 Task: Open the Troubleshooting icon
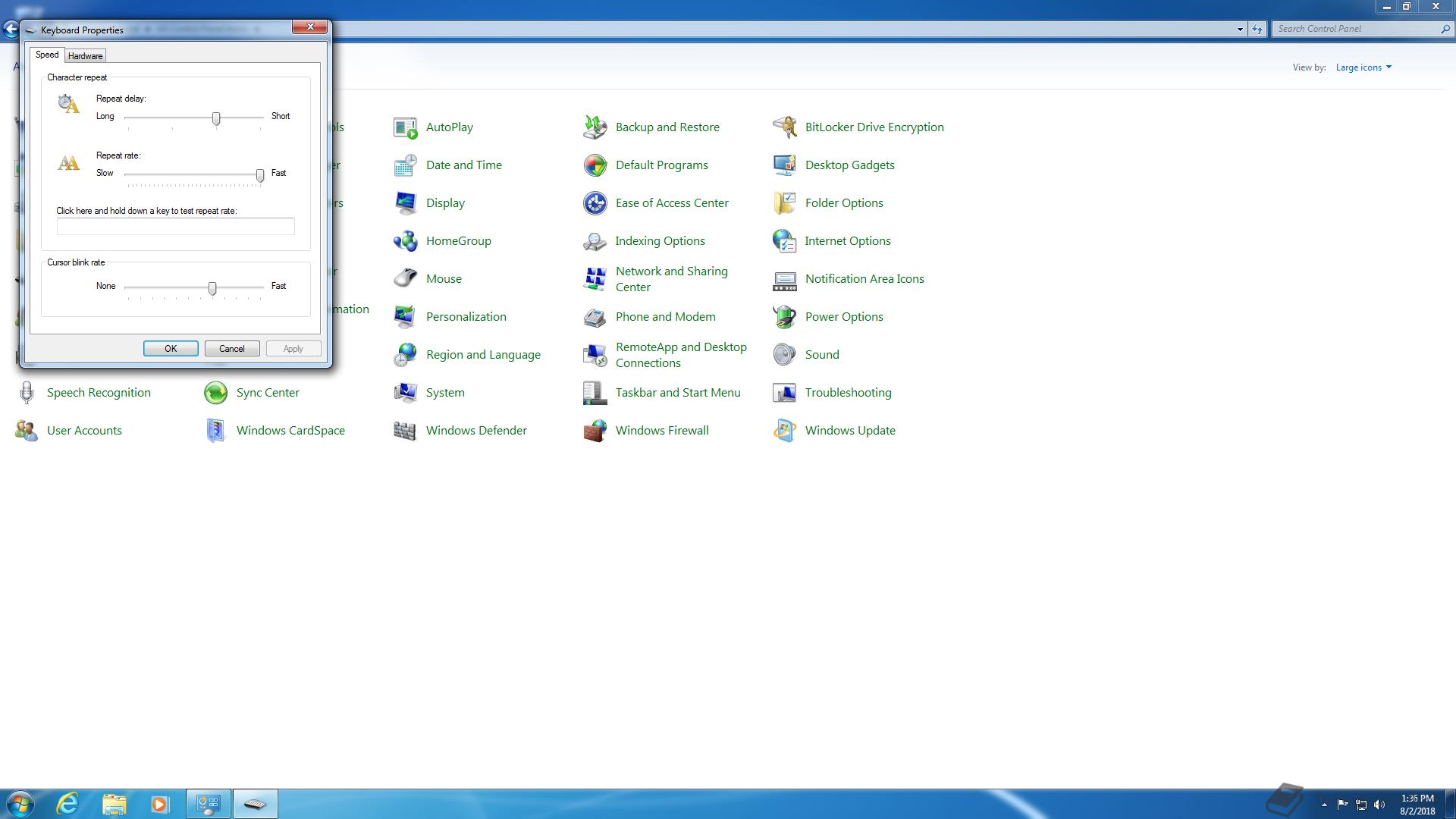784,393
